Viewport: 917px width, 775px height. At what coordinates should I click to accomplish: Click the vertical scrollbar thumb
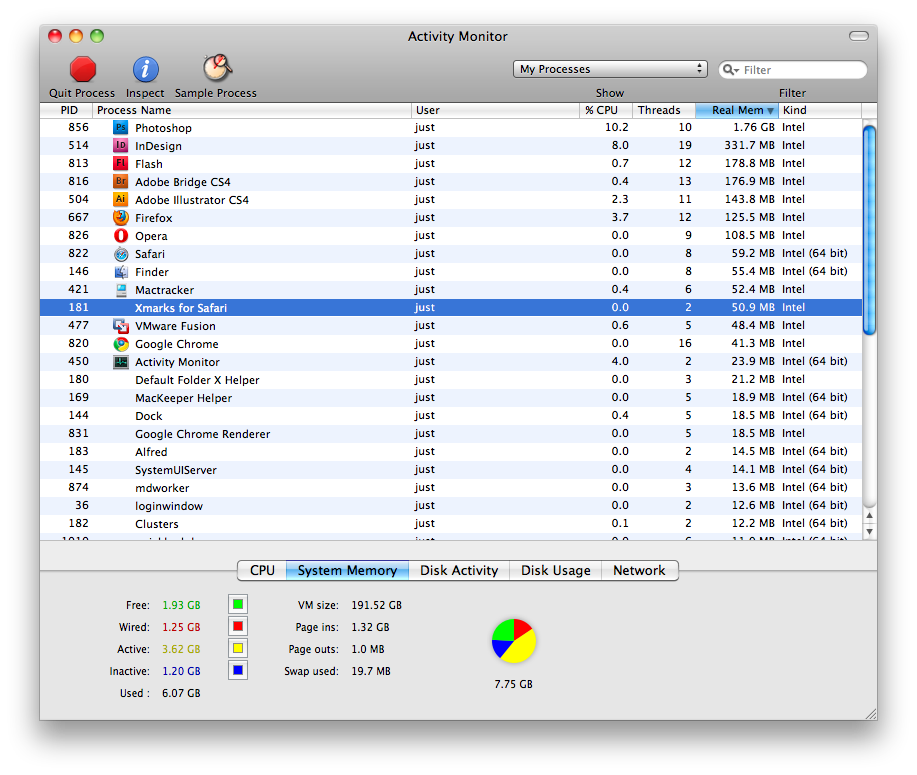[870, 230]
